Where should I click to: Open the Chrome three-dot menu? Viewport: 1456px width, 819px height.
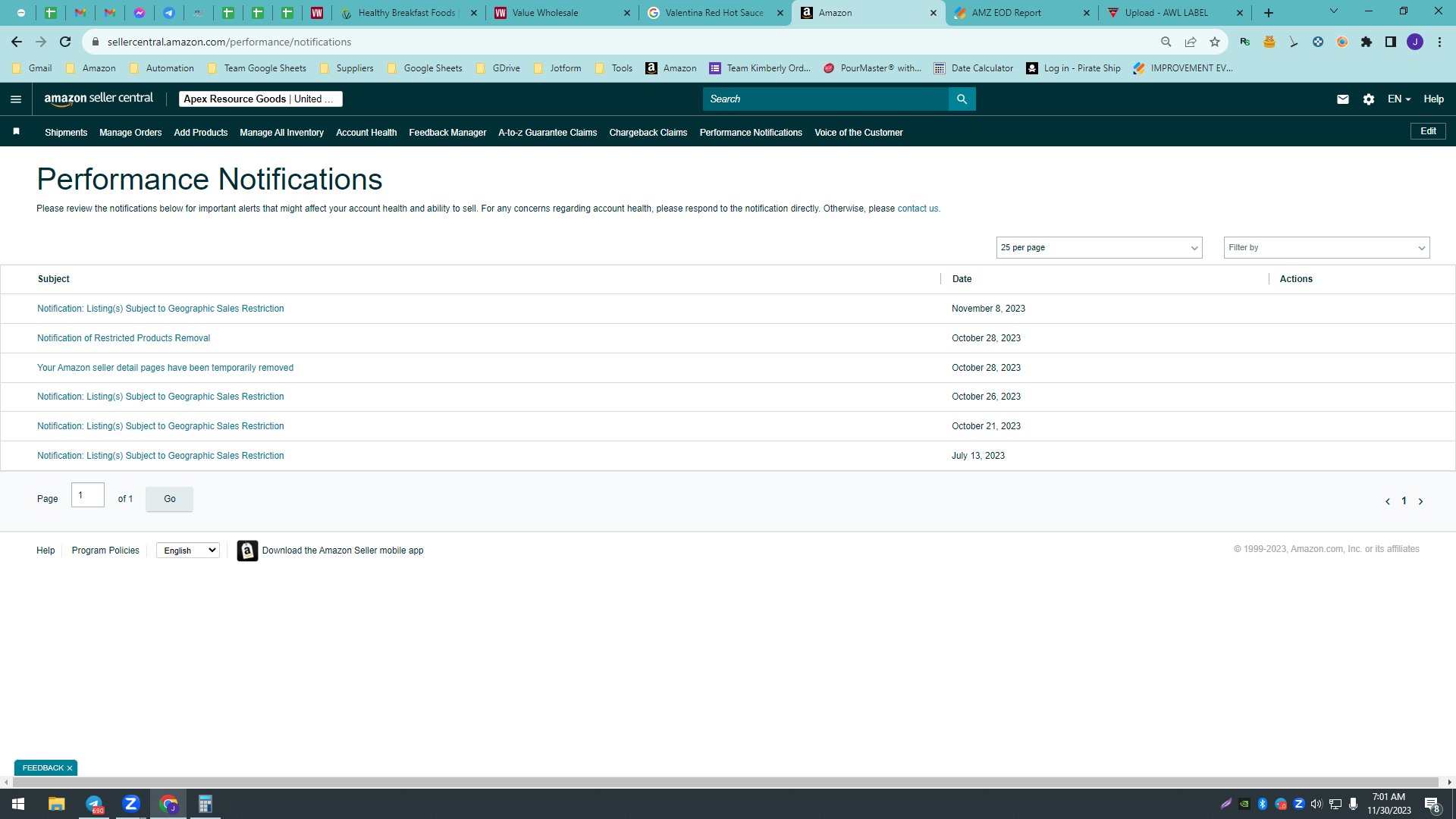click(1439, 42)
